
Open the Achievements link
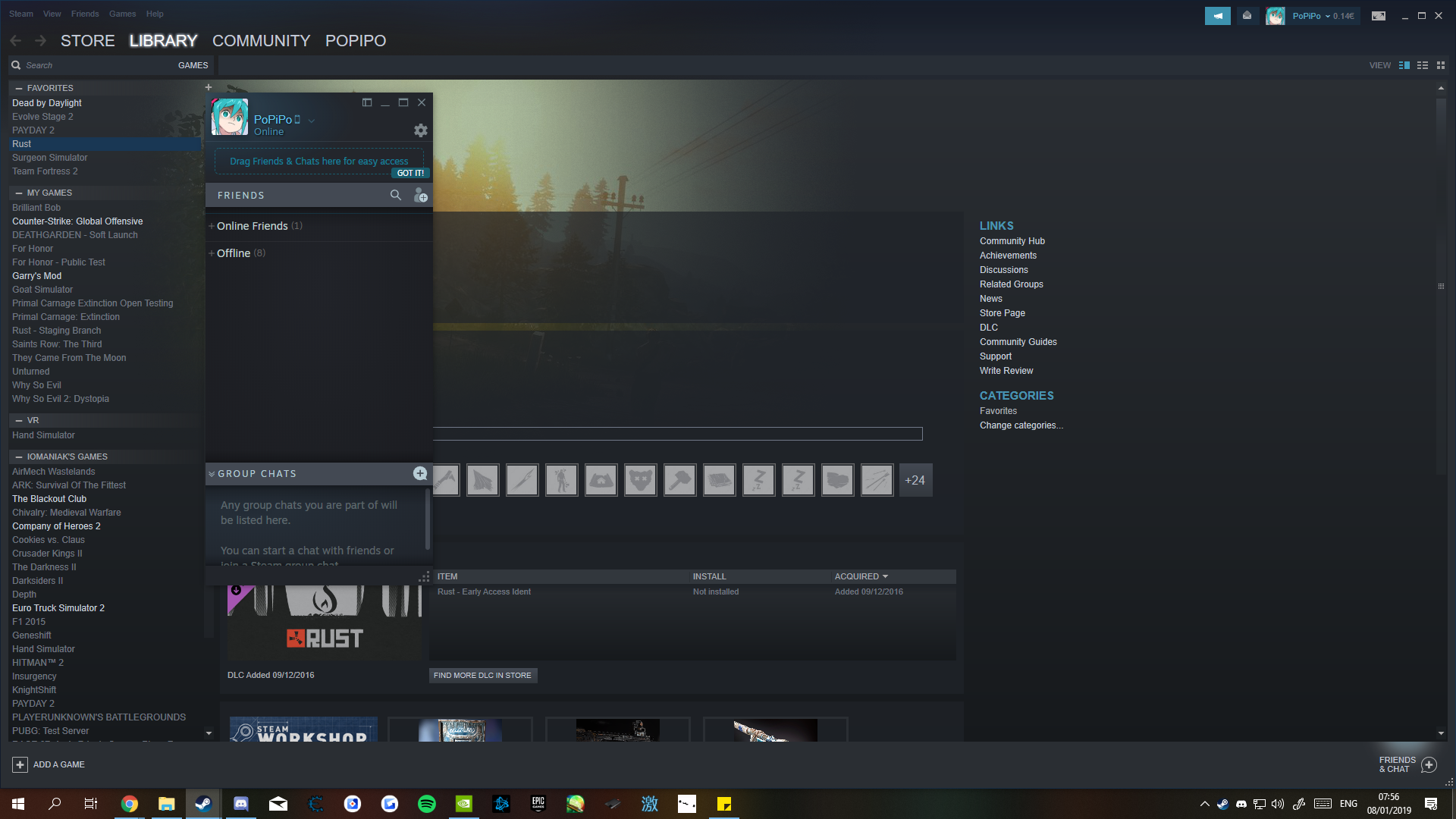tap(1008, 256)
